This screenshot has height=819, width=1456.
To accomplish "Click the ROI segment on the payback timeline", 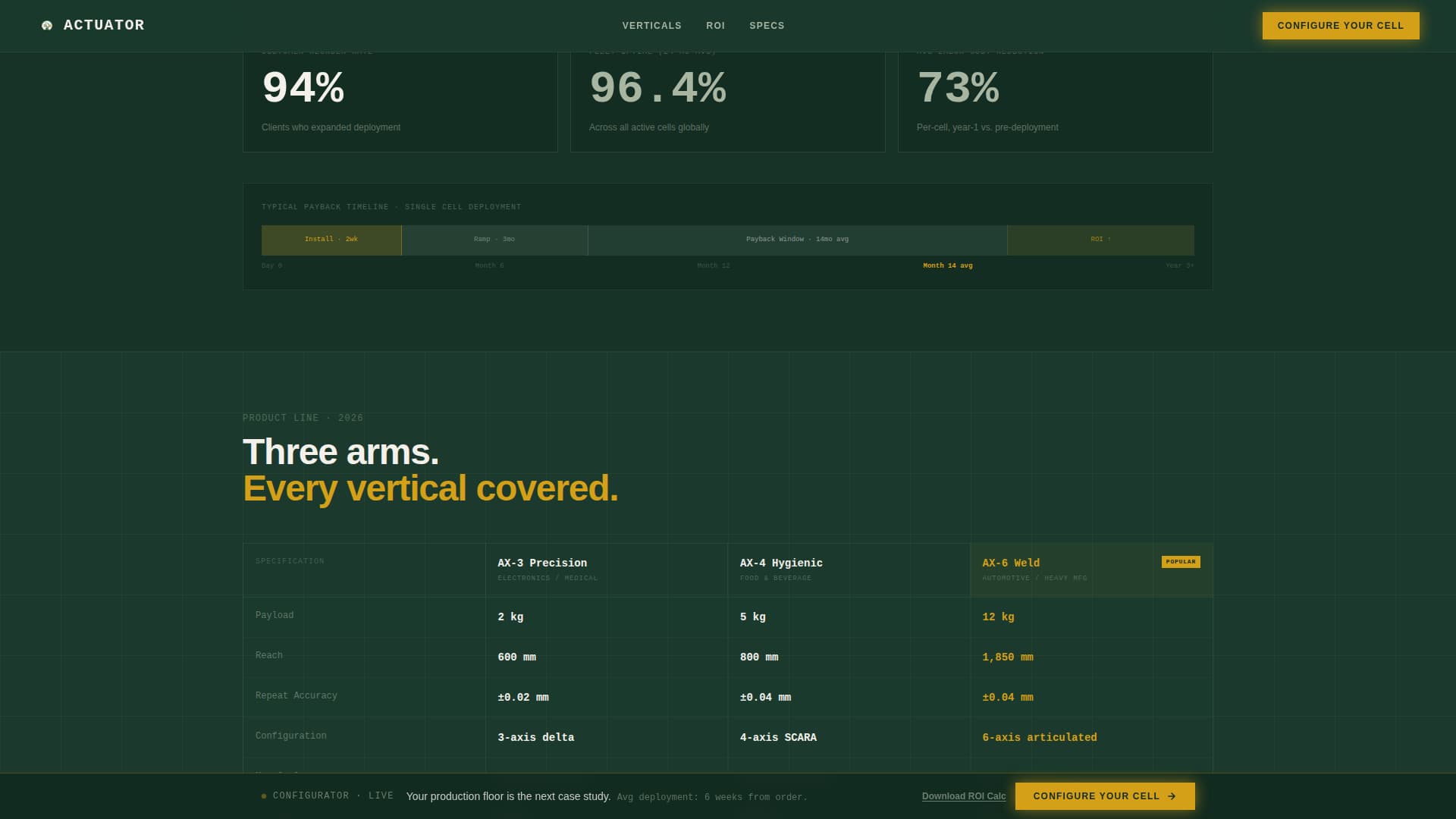I will tap(1100, 240).
